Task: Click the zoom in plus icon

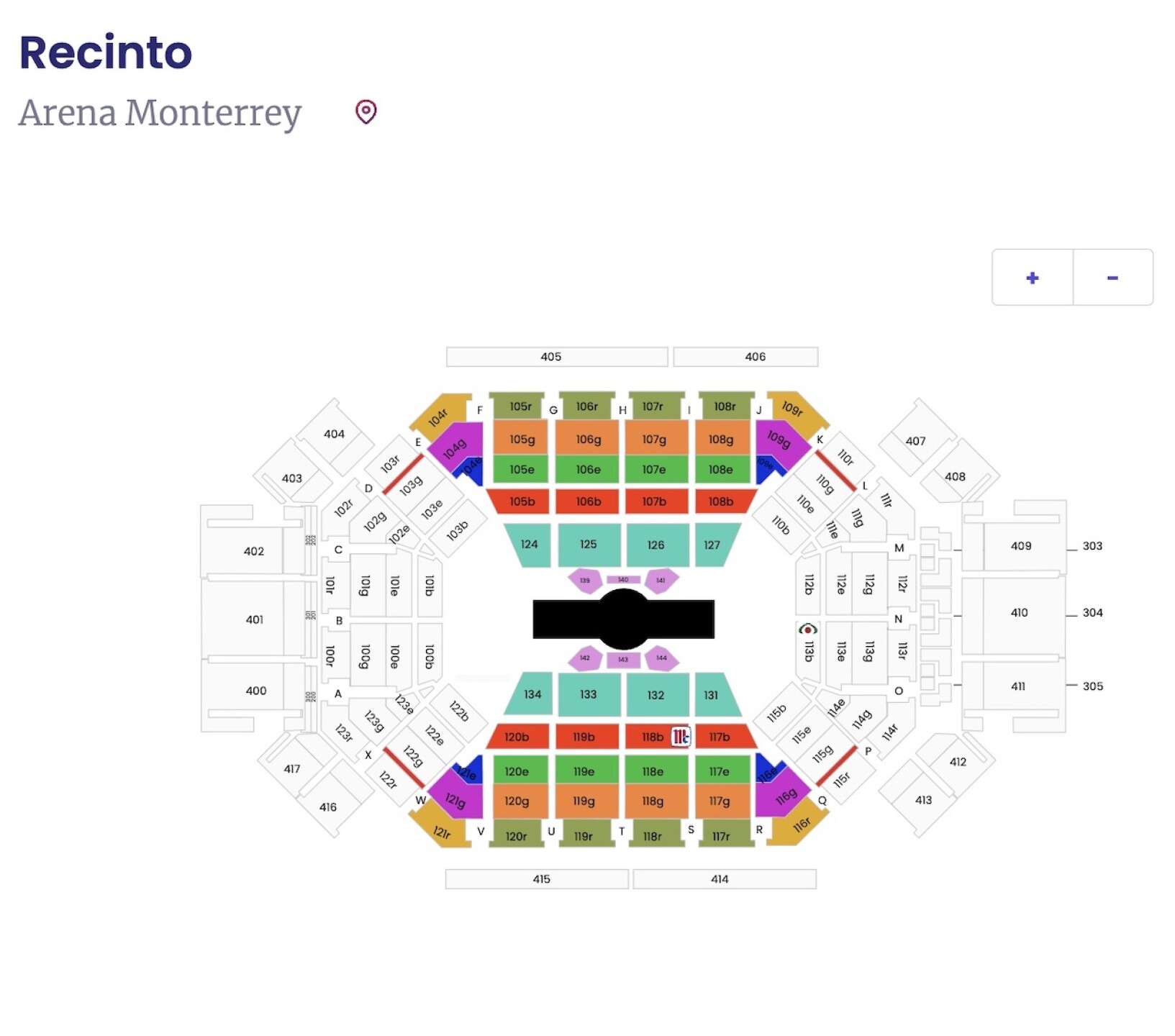Action: pos(1032,277)
